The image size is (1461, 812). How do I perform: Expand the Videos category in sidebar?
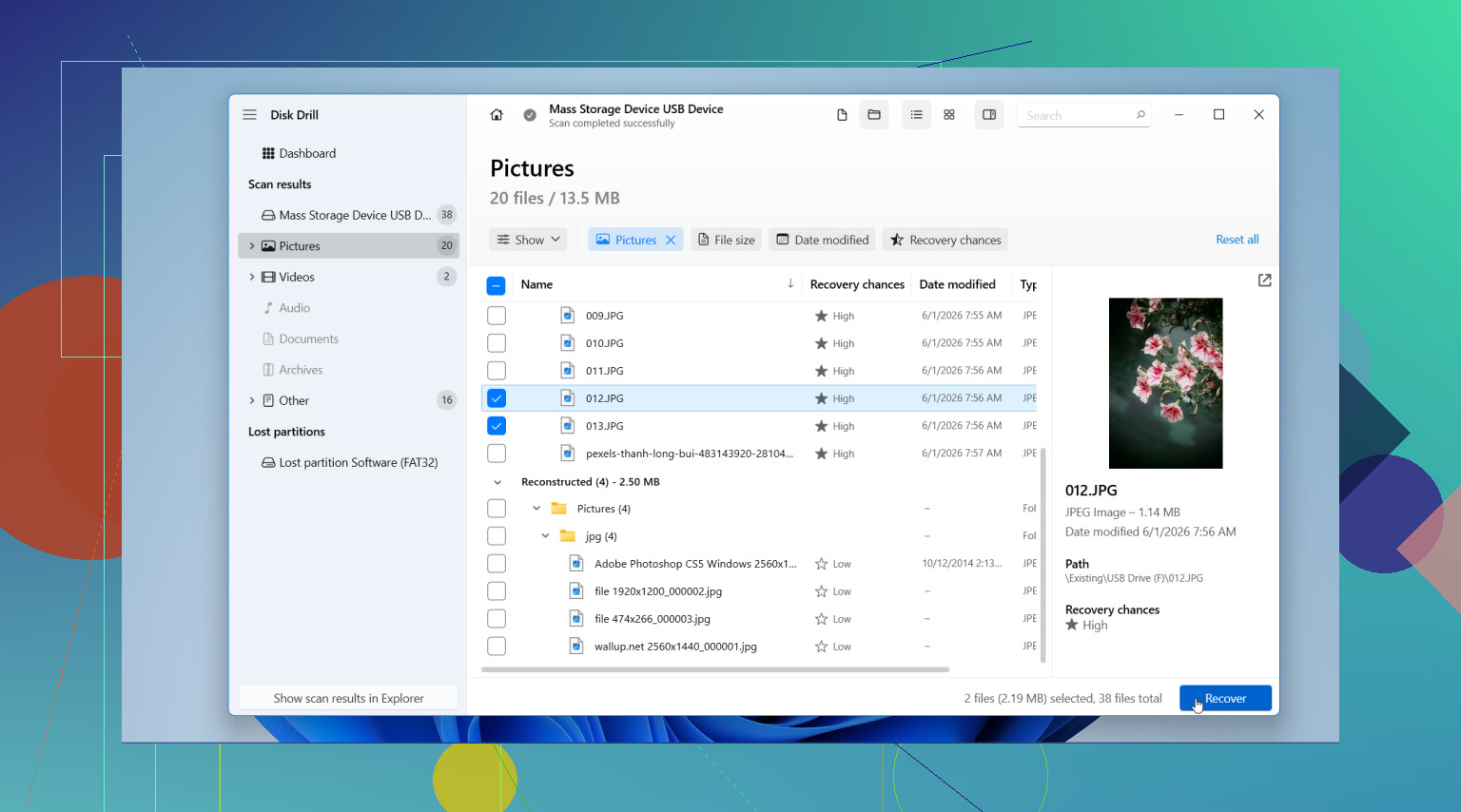coord(252,277)
